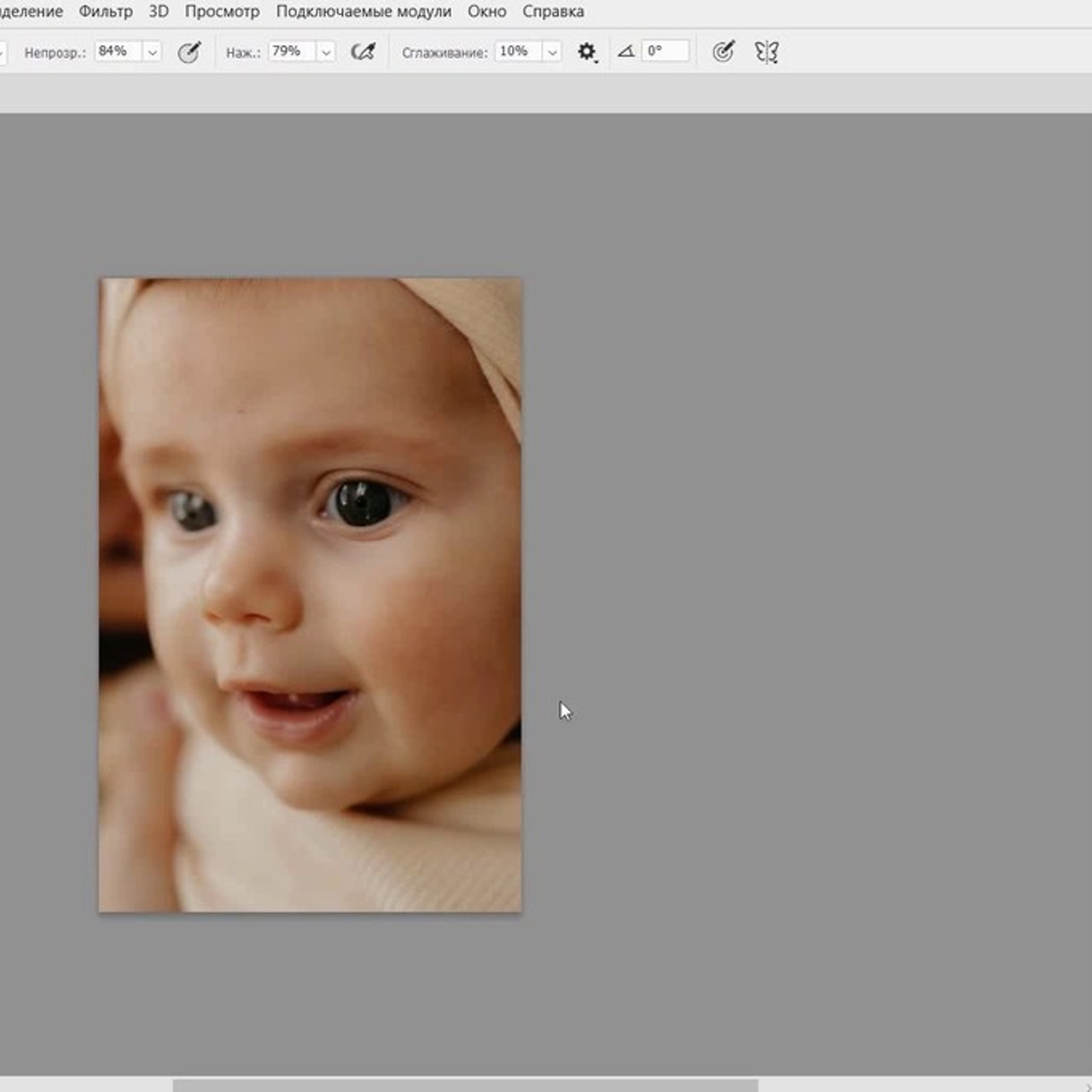The width and height of the screenshot is (1092, 1092).
Task: Click the flow value field showing 79%
Action: pos(290,51)
